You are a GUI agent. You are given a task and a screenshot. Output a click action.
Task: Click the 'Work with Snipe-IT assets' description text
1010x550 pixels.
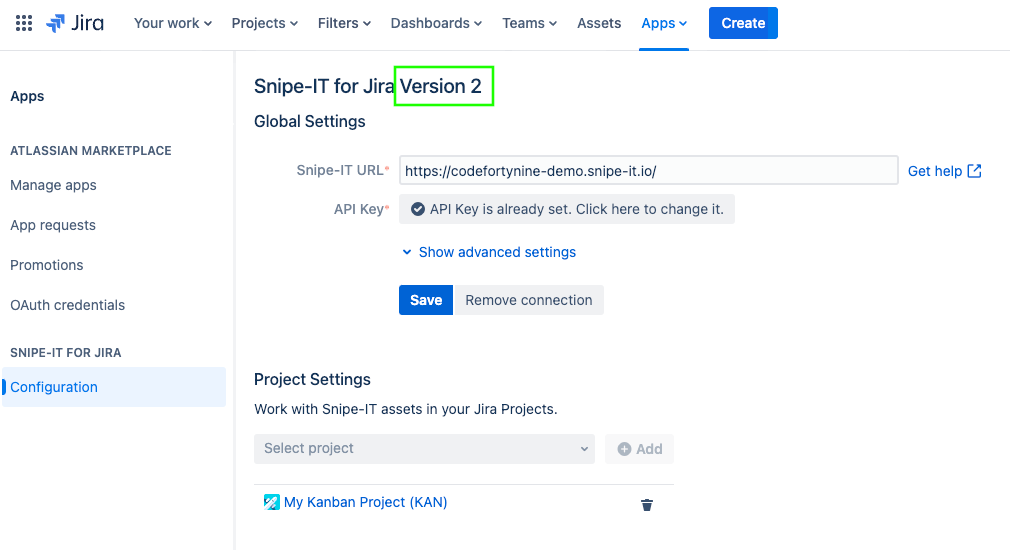coord(406,410)
